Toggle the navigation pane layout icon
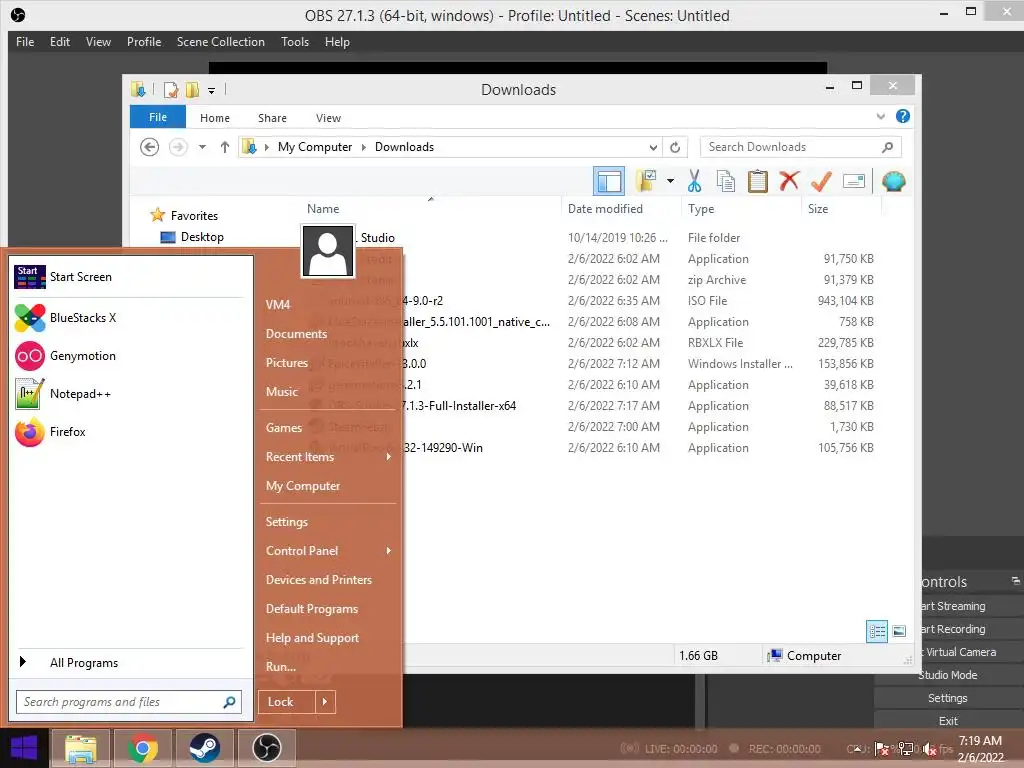This screenshot has height=768, width=1024. coord(609,182)
